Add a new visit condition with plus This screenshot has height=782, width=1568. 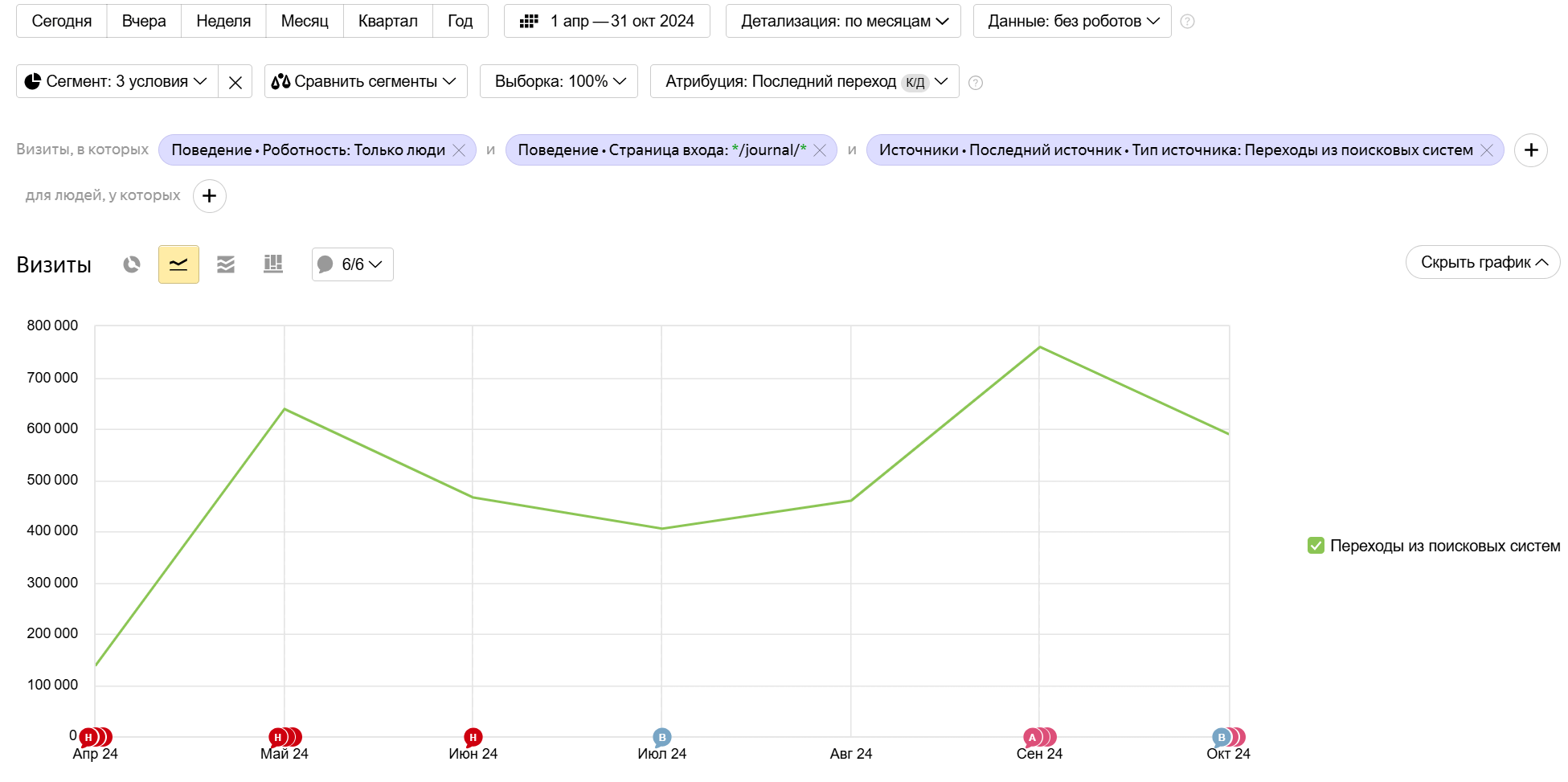1530,150
